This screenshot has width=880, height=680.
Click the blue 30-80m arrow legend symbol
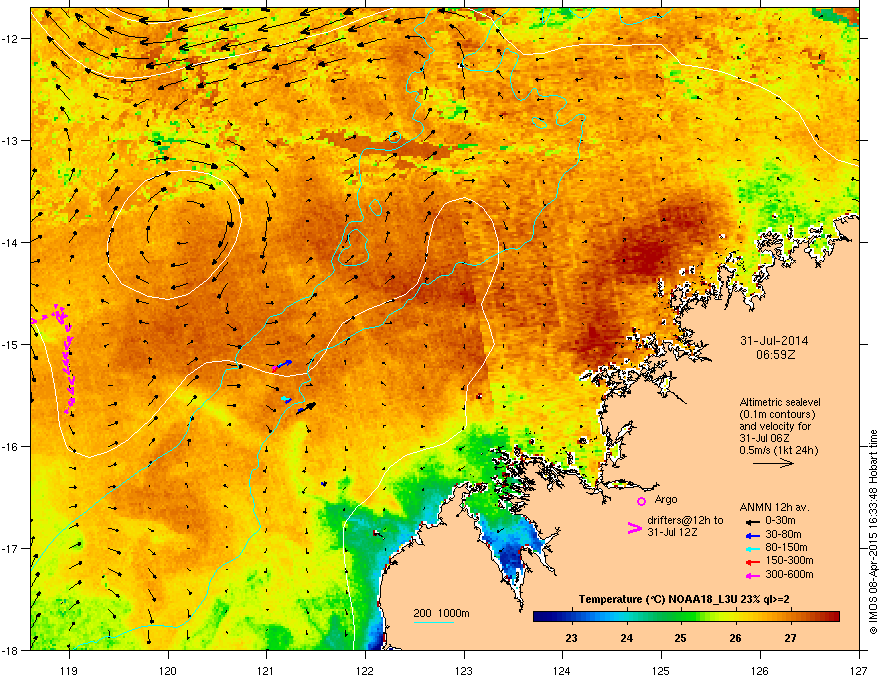(753, 535)
